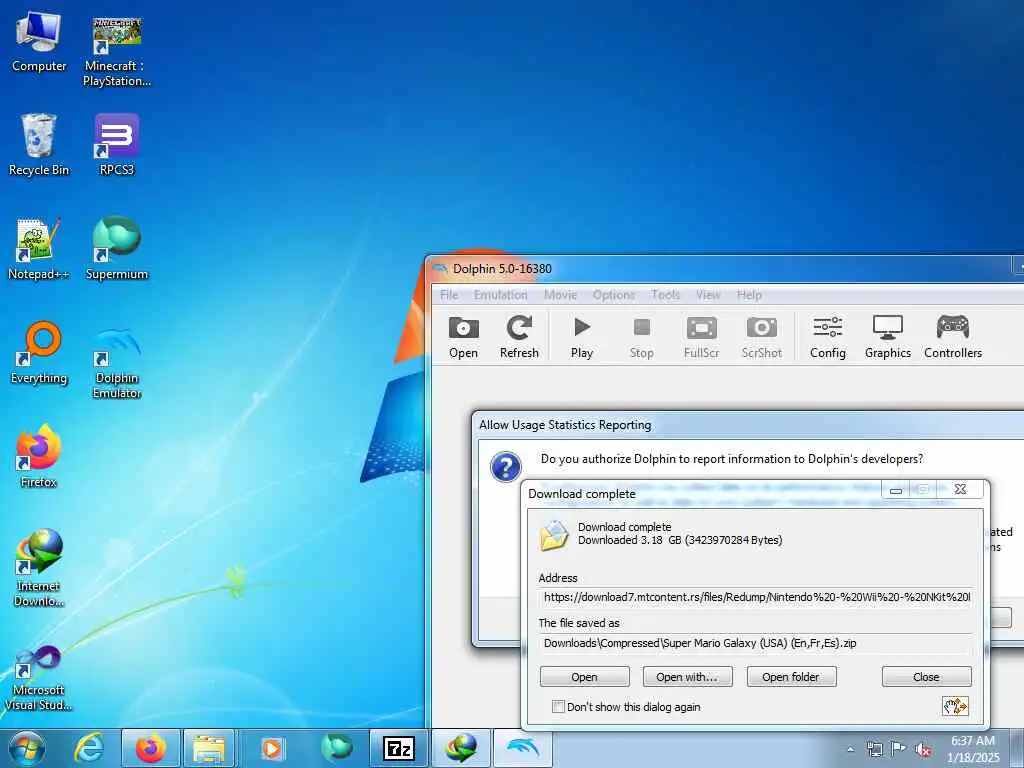
Task: Select the Internet Download Manager desktop shortcut
Action: point(39,568)
